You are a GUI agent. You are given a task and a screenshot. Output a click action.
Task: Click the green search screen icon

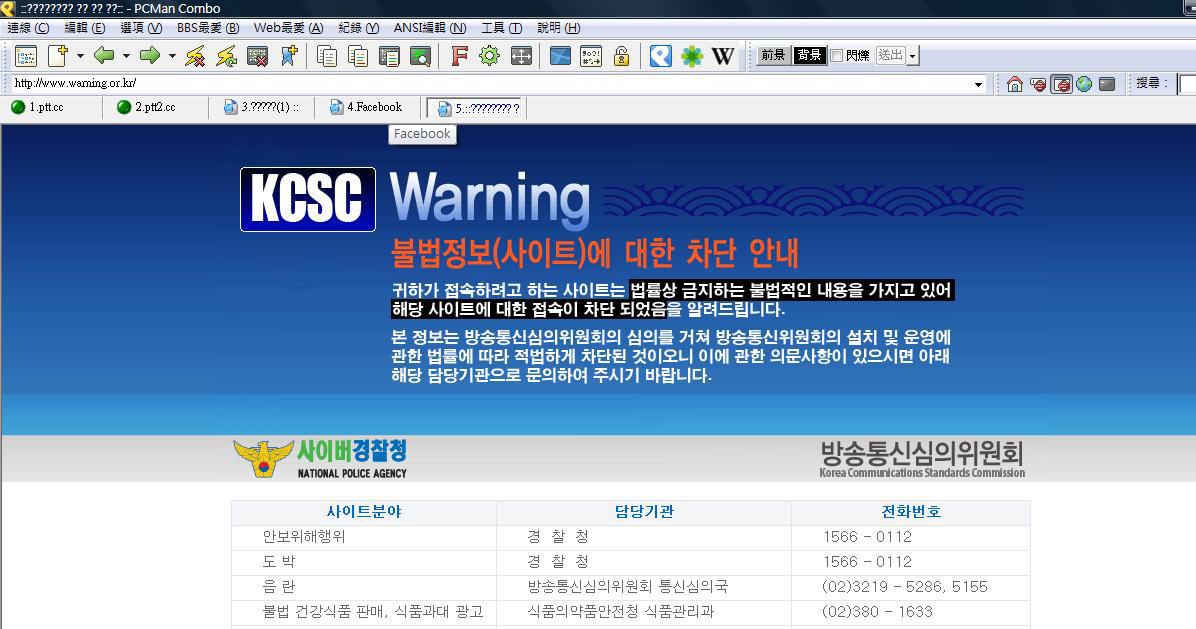(420, 56)
